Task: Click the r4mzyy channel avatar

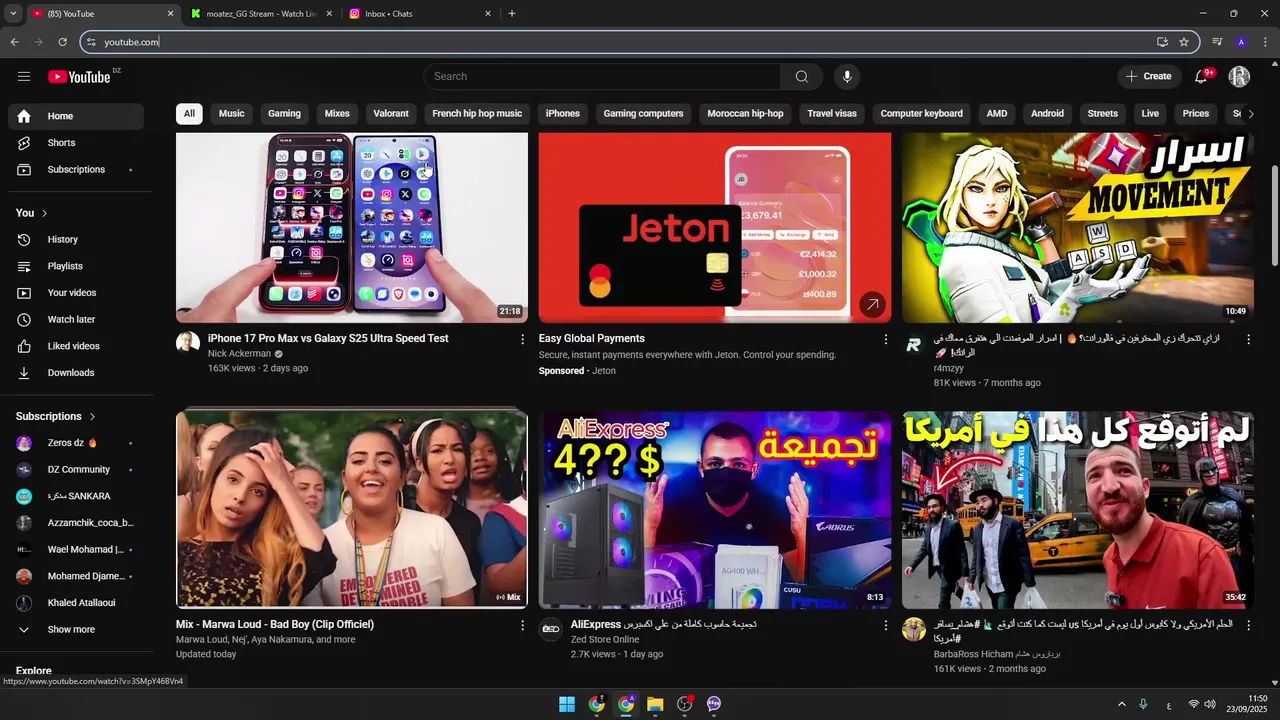Action: click(x=914, y=343)
